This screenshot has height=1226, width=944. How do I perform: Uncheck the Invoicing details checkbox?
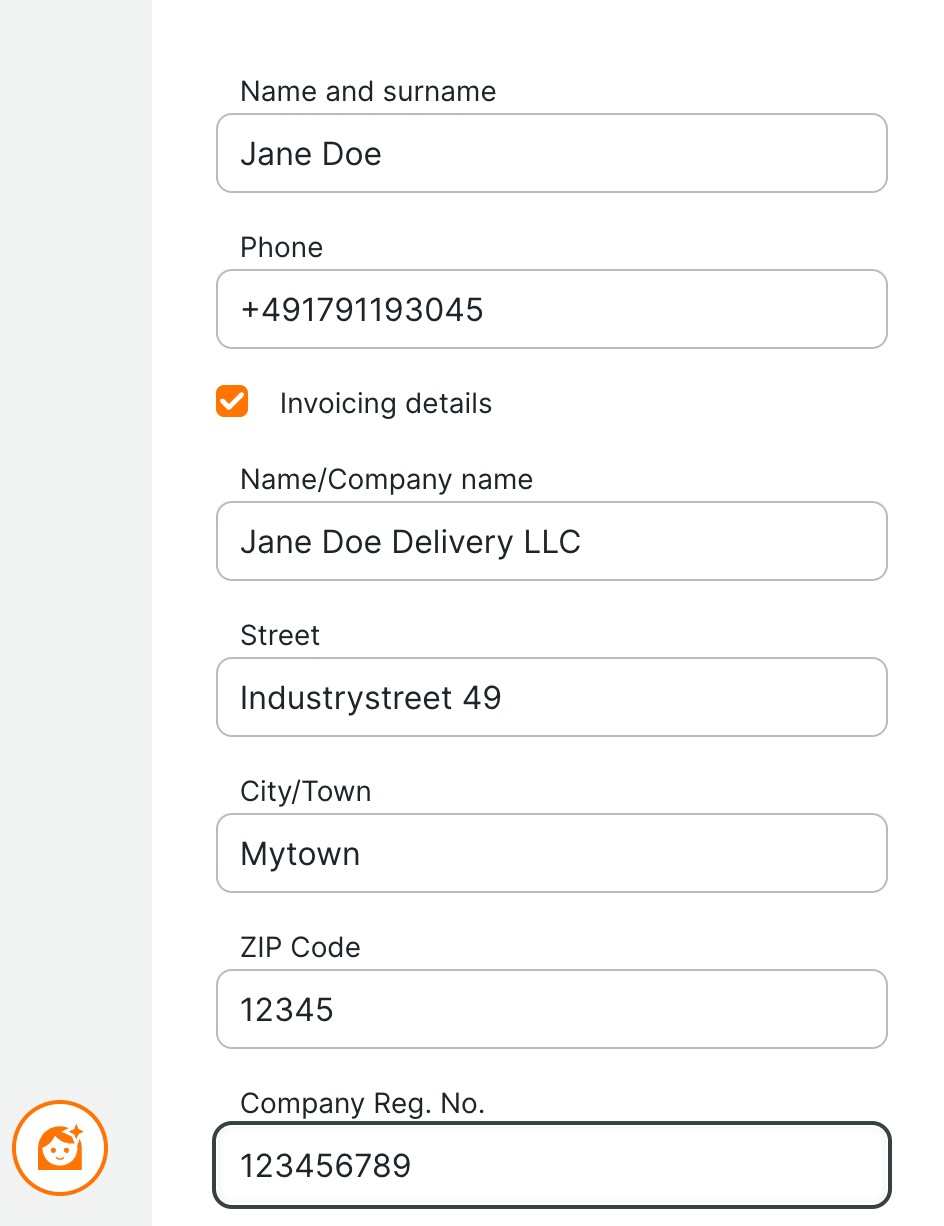[x=232, y=402]
